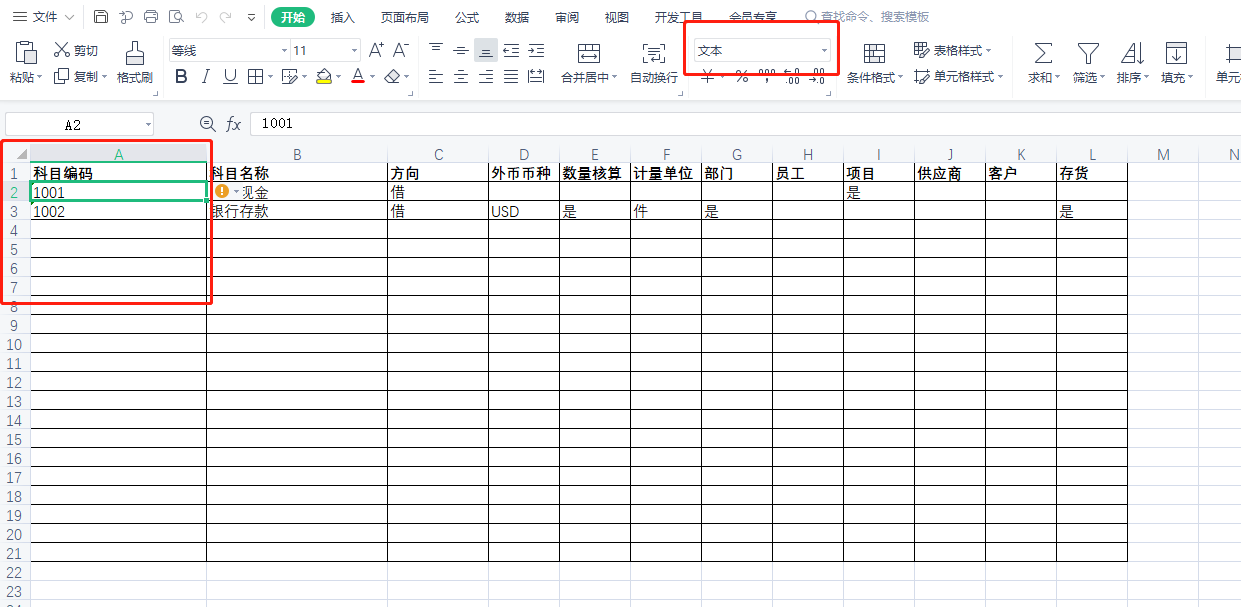Click the 合并居中 merge and center button
1241x607 pixels.
coord(589,63)
